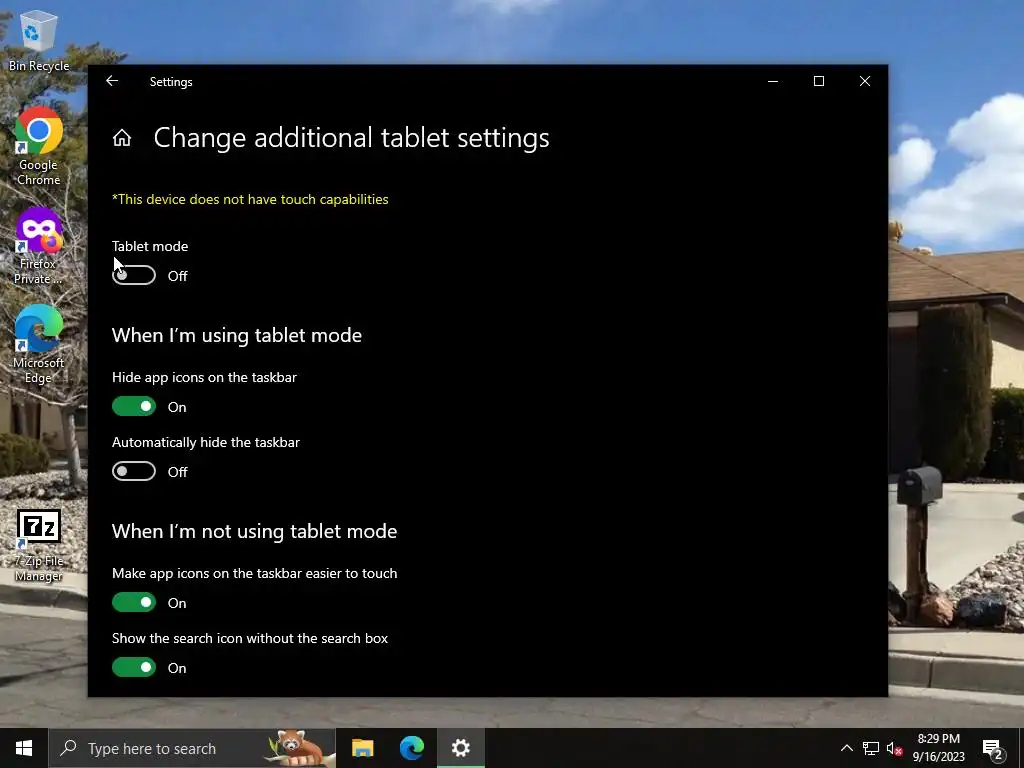Viewport: 1024px width, 768px height.
Task: Open the Action Center notifications icon
Action: pyautogui.click(x=993, y=748)
